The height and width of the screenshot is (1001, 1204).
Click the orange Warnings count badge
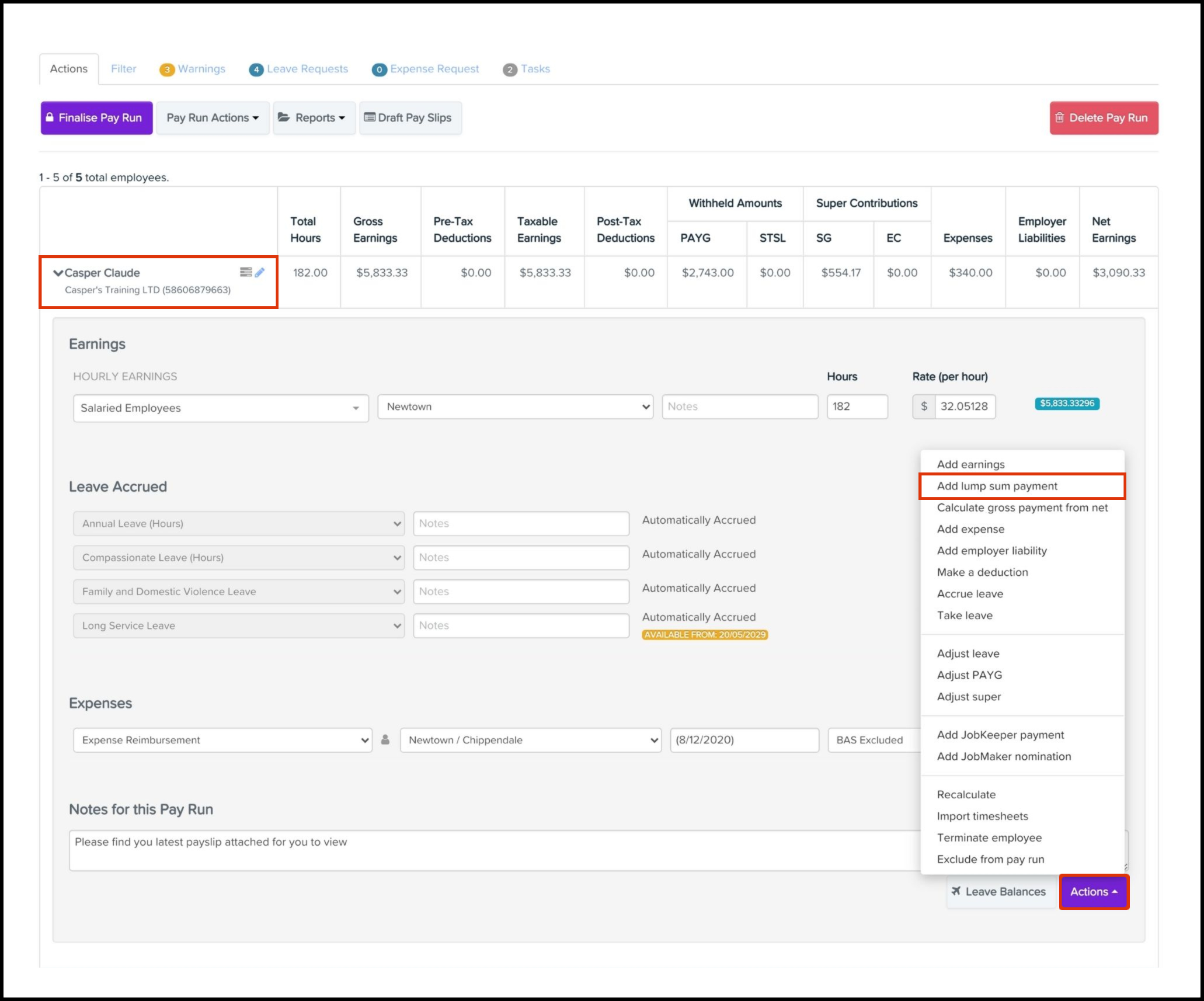click(167, 69)
